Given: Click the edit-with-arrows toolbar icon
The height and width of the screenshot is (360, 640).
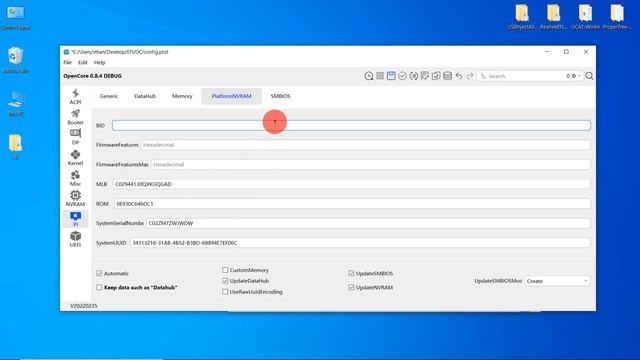Looking at the screenshot, I should tap(425, 76).
